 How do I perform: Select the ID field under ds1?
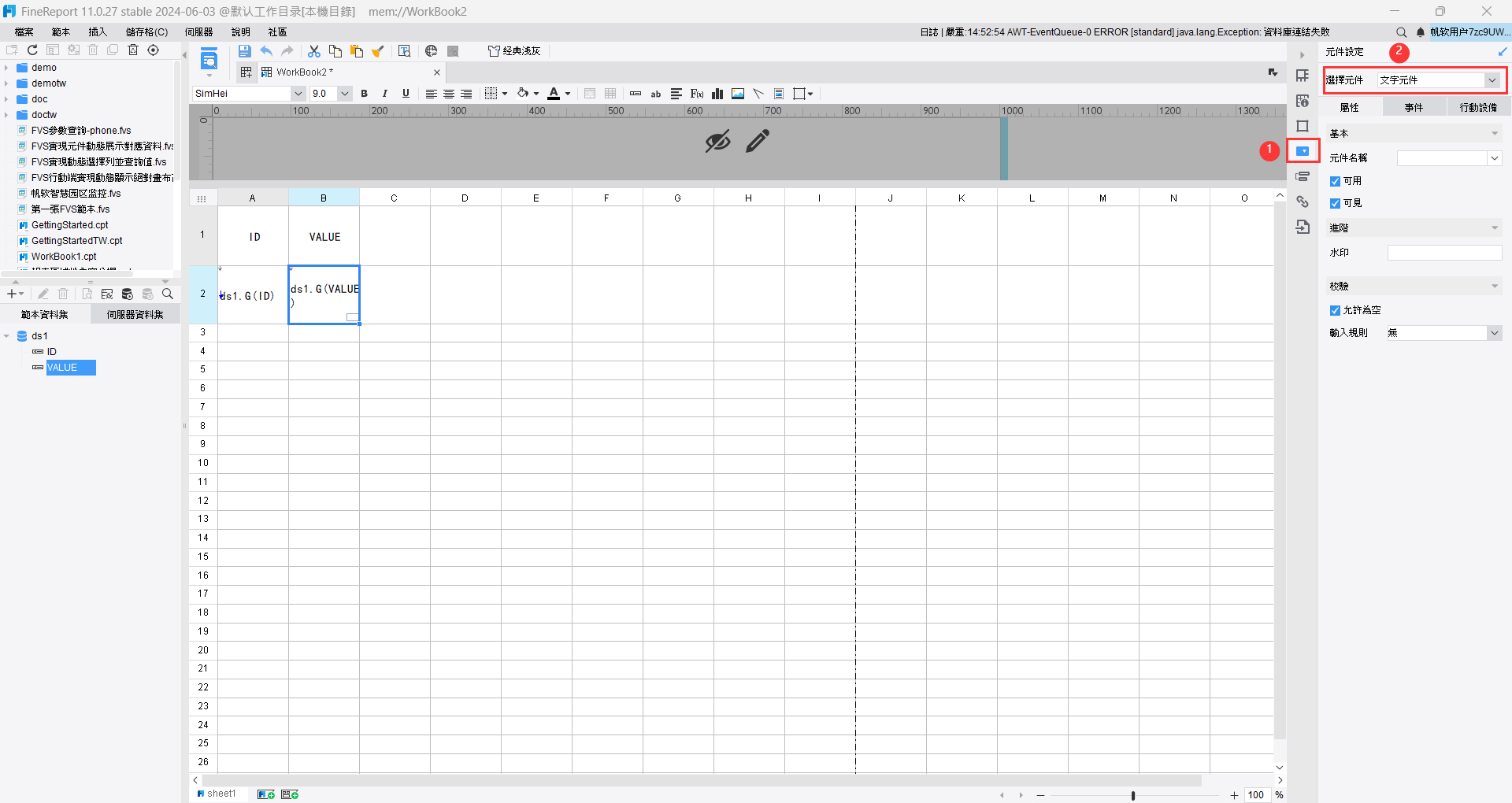tap(52, 352)
